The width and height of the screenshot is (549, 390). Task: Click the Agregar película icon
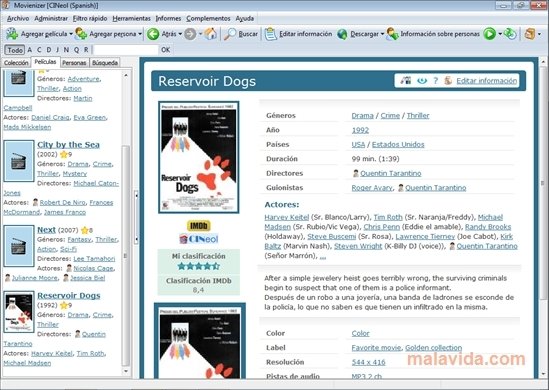pos(12,34)
